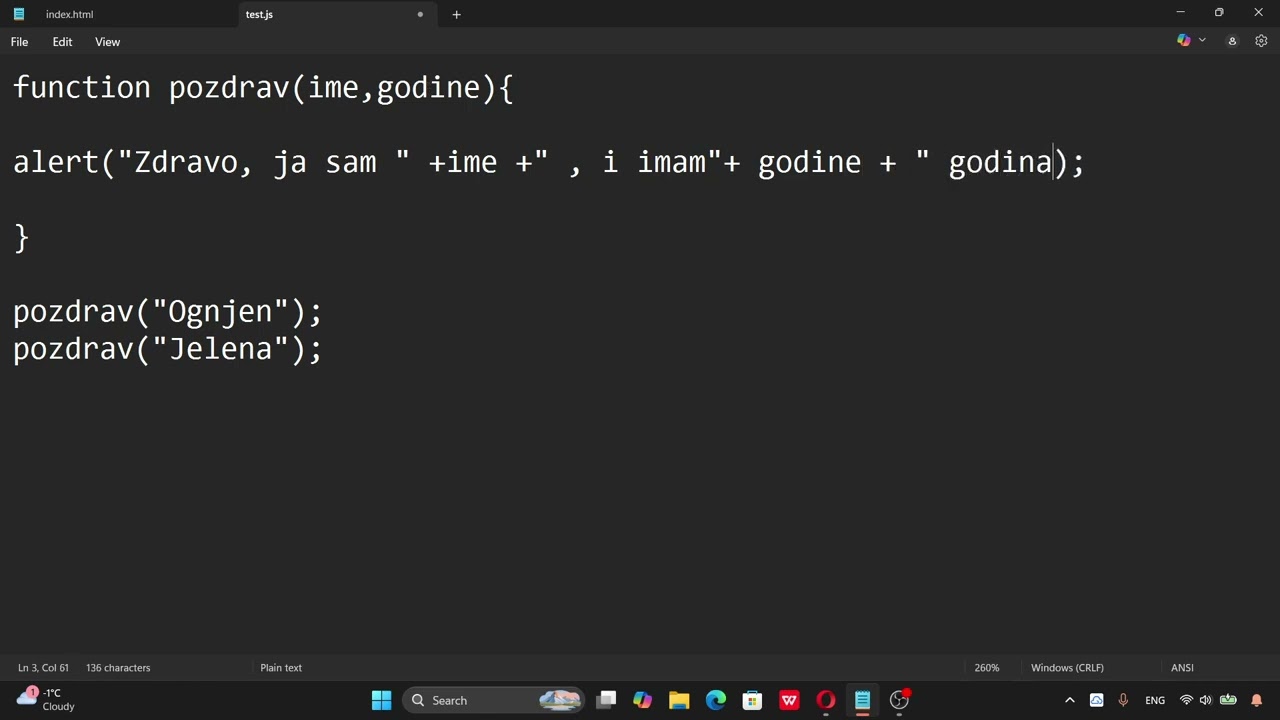Click the Notepad app icon in title bar

pyautogui.click(x=18, y=14)
